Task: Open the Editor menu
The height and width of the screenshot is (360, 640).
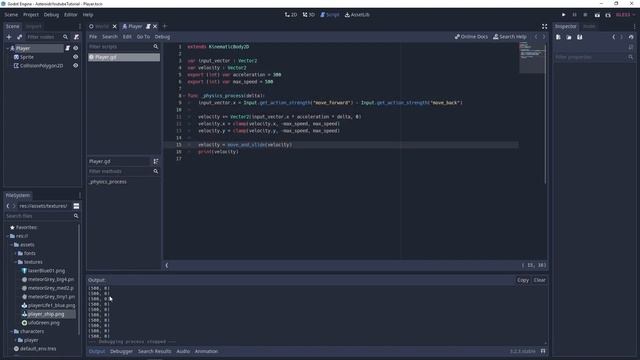Action: click(x=71, y=15)
